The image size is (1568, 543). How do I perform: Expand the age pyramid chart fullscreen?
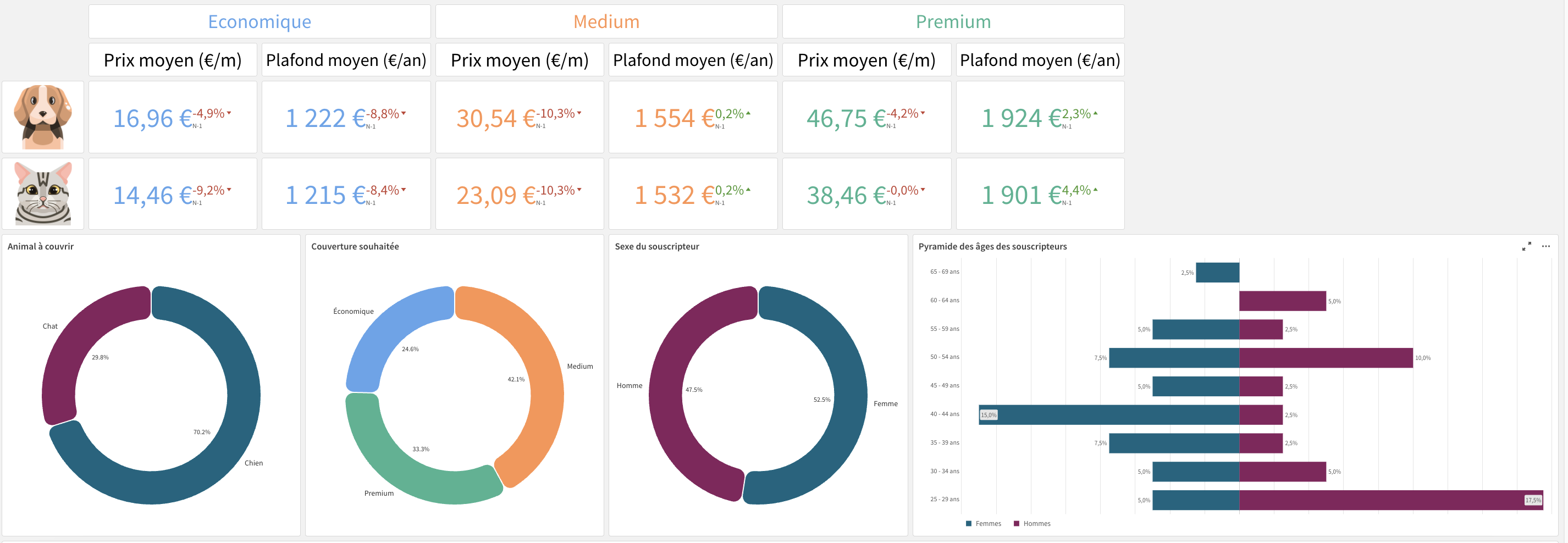pos(1526,246)
